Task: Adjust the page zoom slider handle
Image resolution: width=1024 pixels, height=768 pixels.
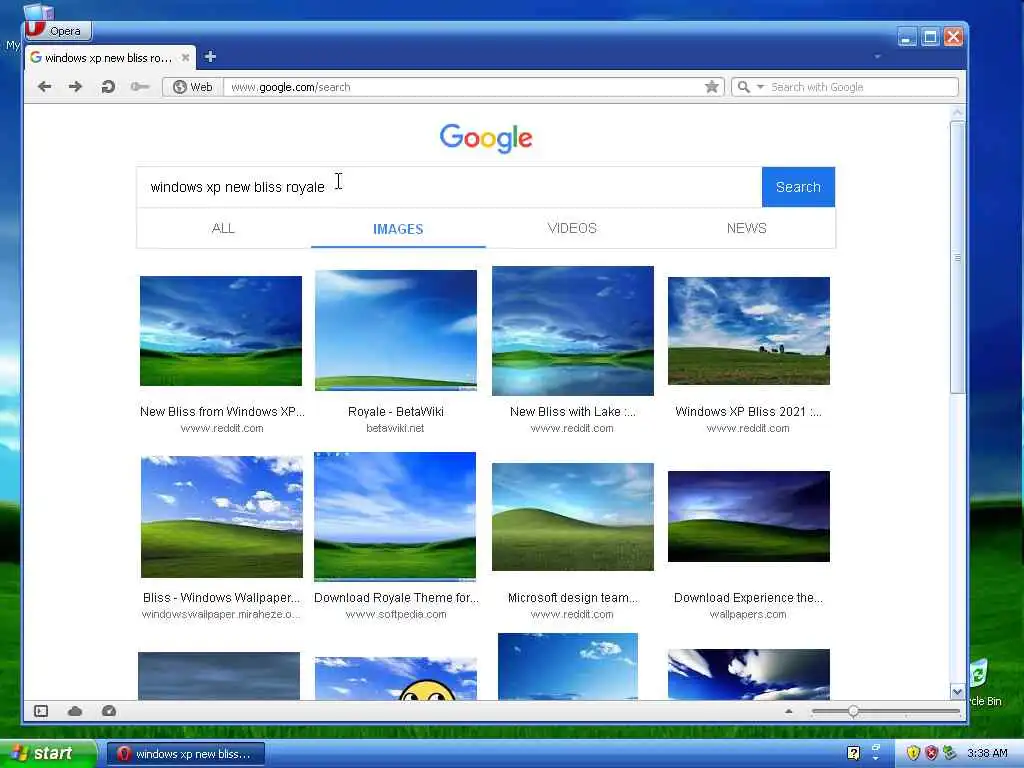Action: [x=853, y=711]
